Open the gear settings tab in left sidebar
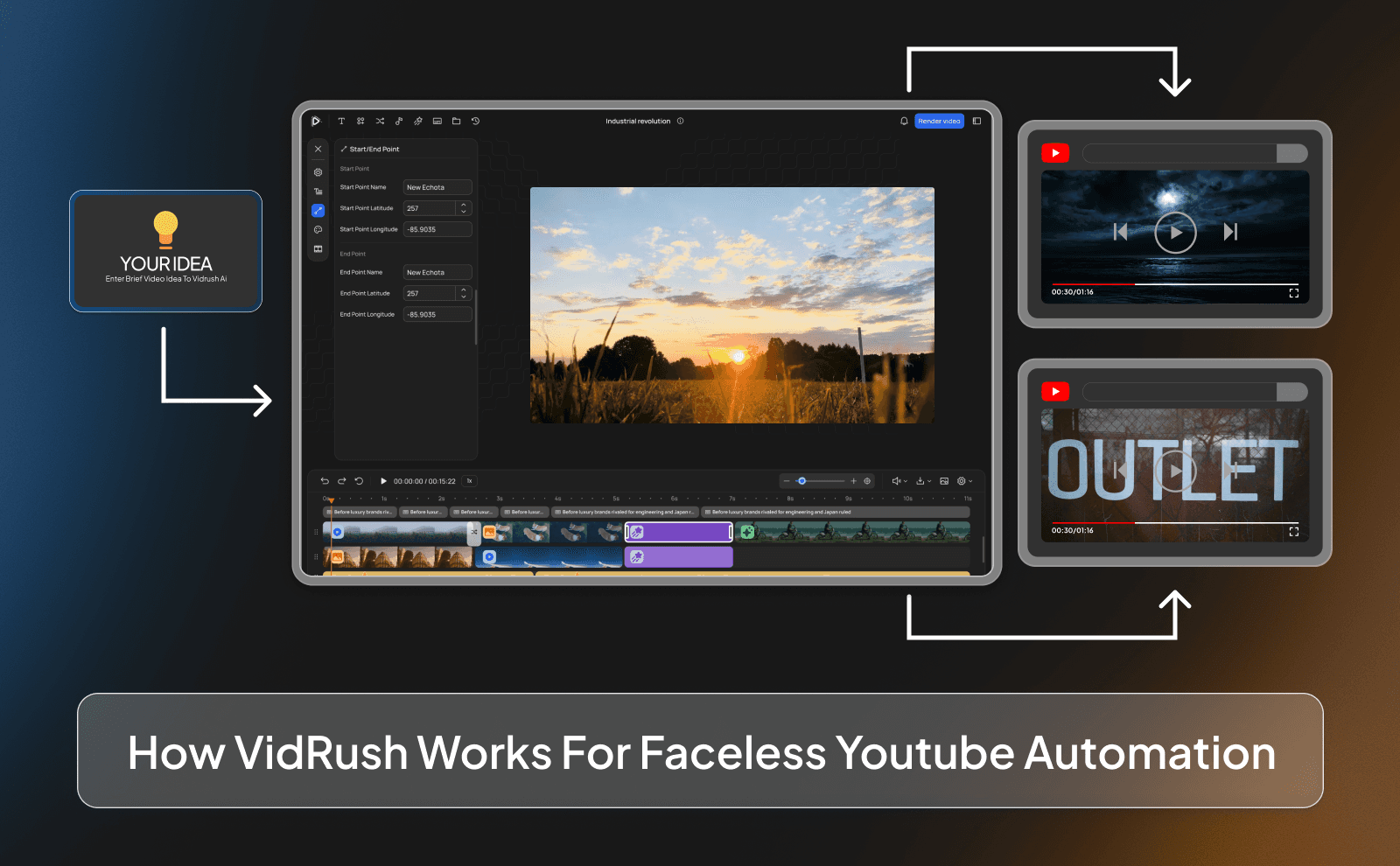Viewport: 1400px width, 866px height. (x=318, y=172)
